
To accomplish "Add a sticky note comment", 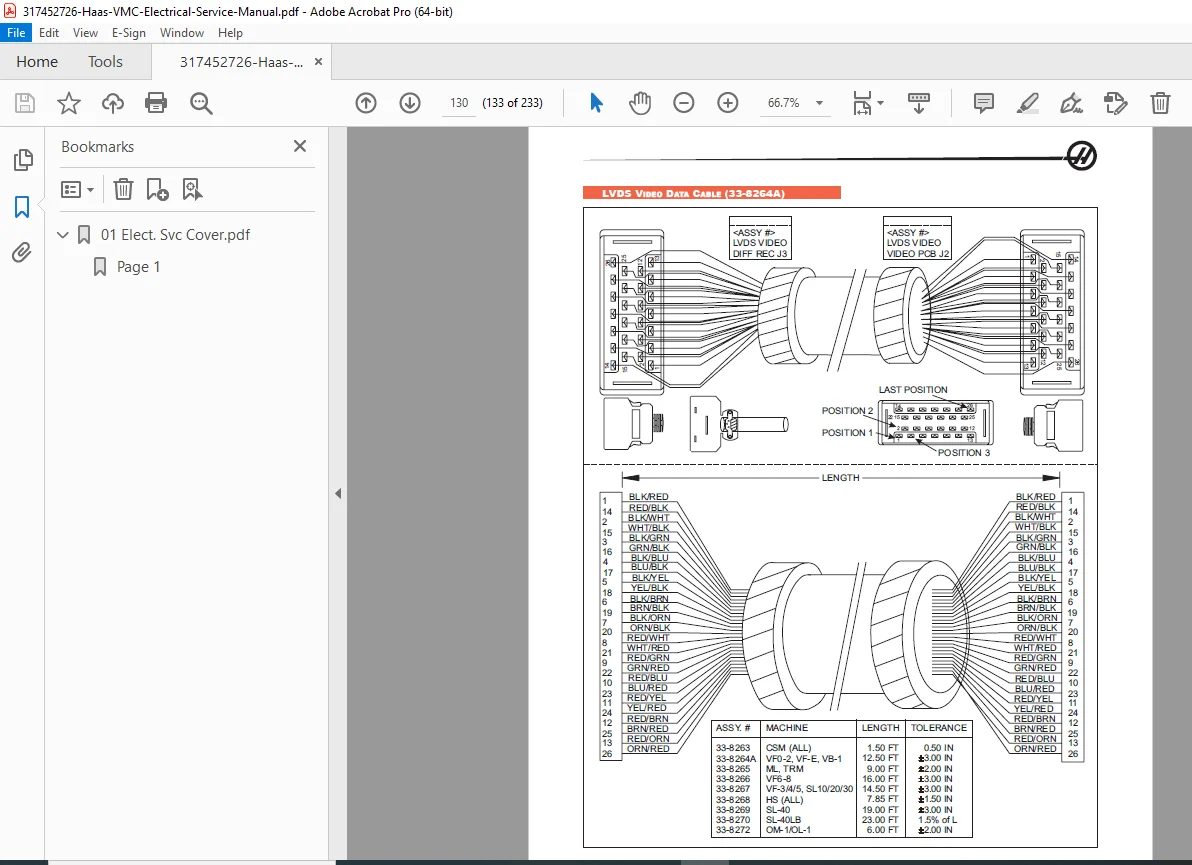I will coord(983,103).
